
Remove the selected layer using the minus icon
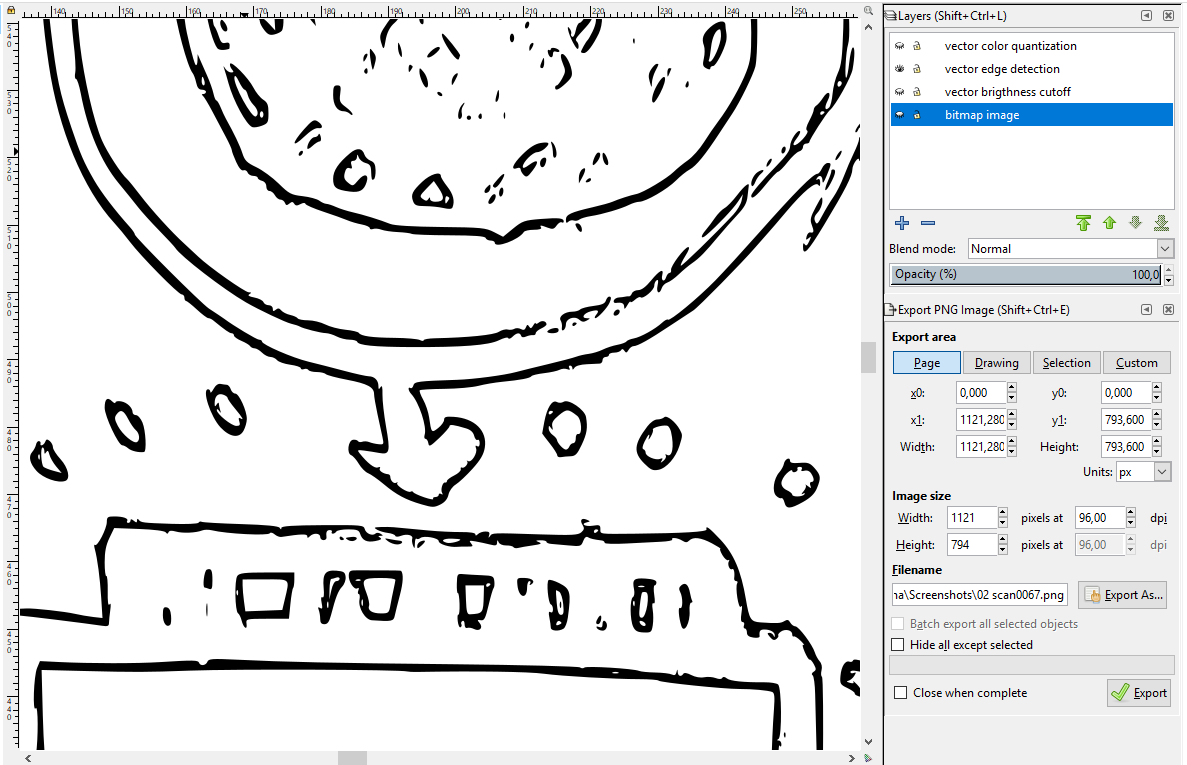[927, 223]
